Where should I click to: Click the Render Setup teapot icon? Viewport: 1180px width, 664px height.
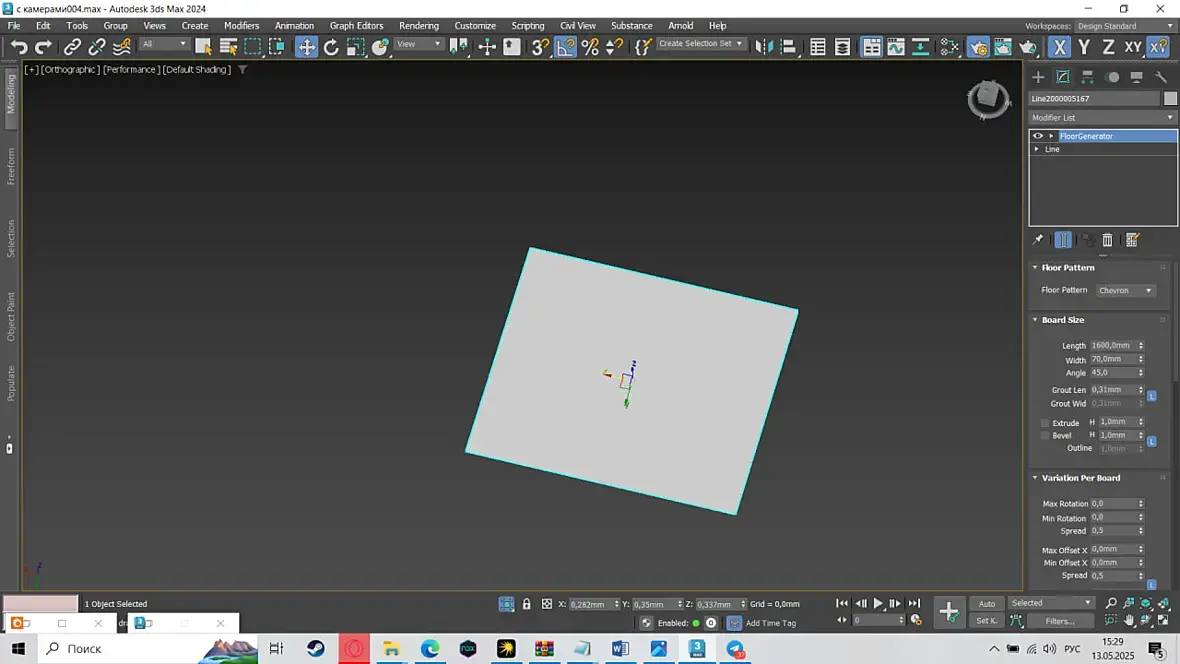[x=978, y=47]
